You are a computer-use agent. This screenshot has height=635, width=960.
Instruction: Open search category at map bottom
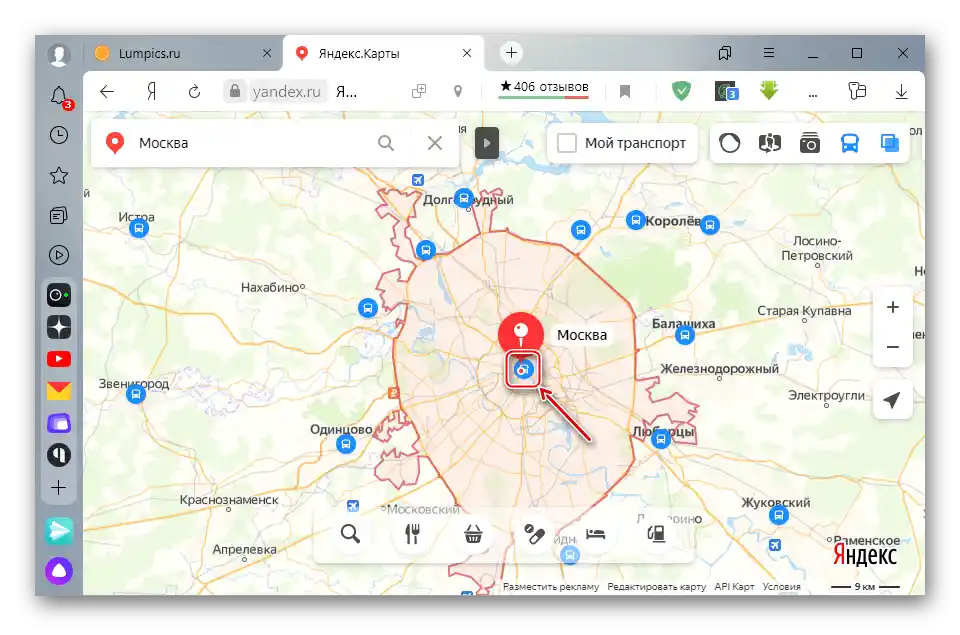pyautogui.click(x=350, y=534)
